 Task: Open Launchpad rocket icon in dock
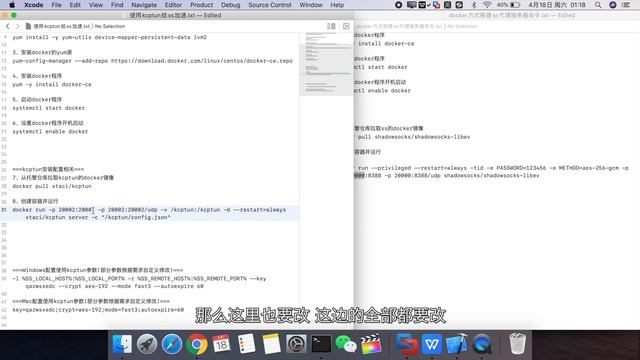pyautogui.click(x=147, y=344)
